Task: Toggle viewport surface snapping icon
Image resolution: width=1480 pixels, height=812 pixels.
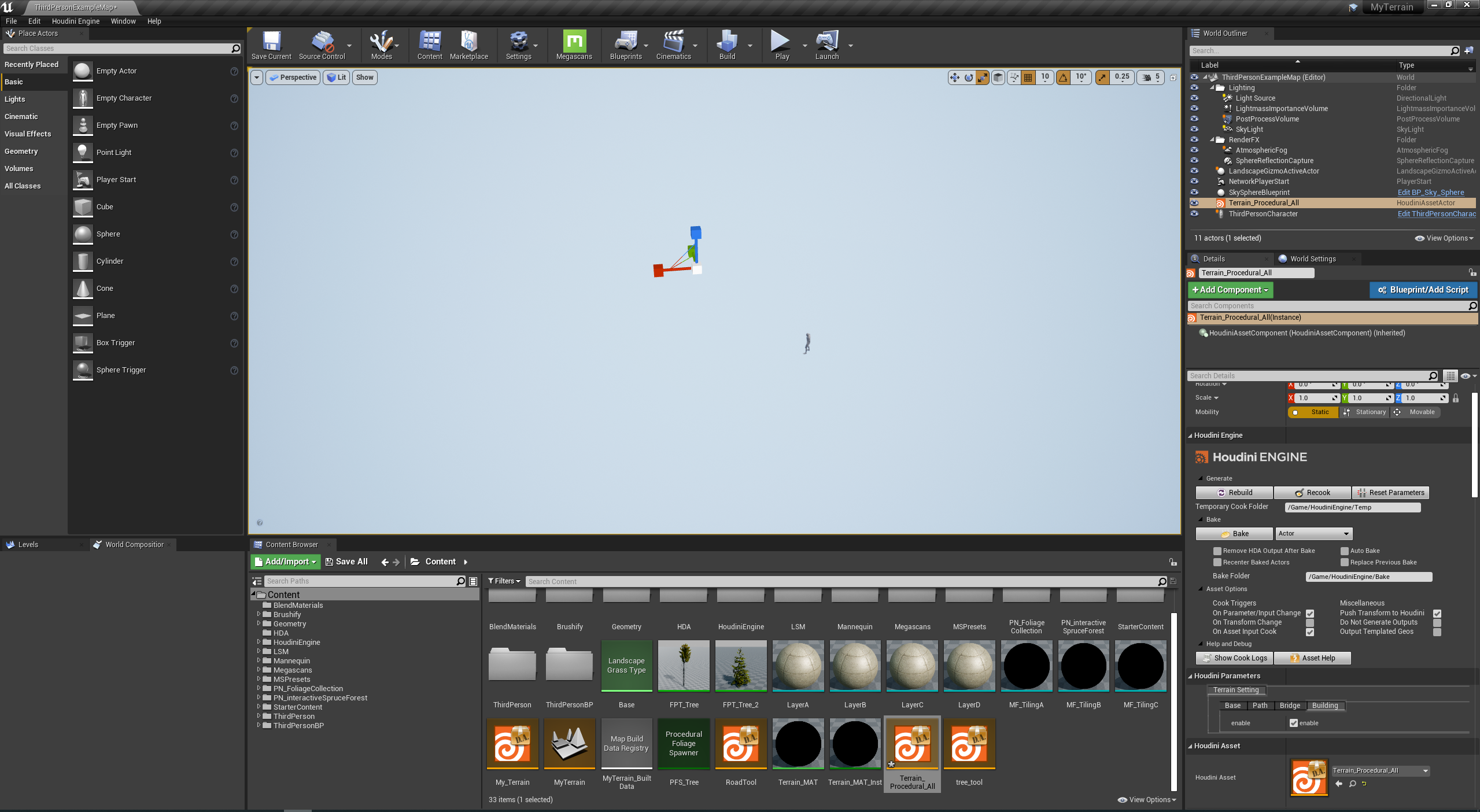Action: click(1014, 77)
